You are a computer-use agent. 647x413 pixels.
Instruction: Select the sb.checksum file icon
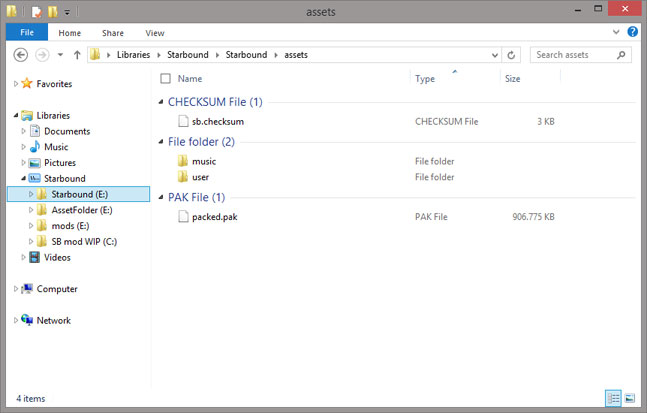tap(183, 121)
